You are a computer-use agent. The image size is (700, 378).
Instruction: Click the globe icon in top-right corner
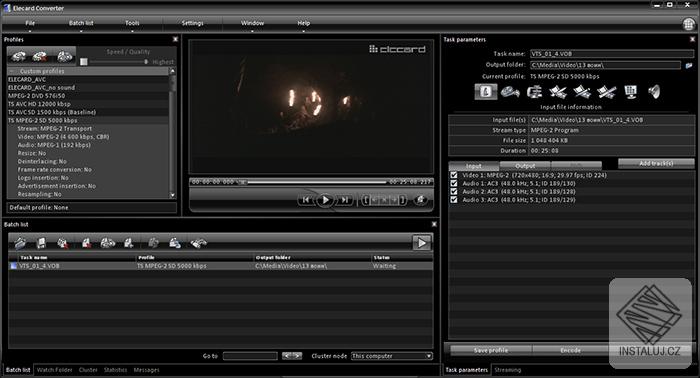click(x=689, y=24)
